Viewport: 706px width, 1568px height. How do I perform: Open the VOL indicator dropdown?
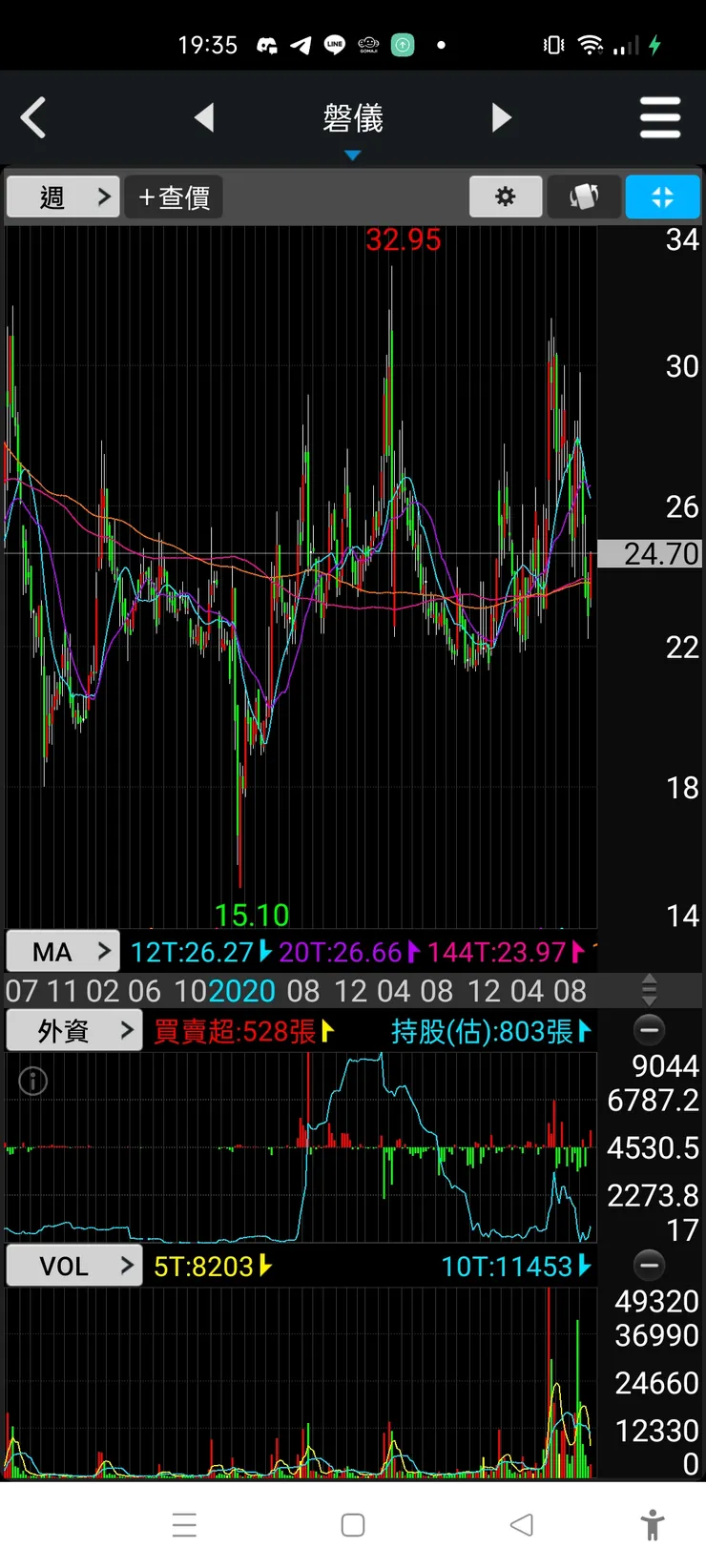point(74,1266)
